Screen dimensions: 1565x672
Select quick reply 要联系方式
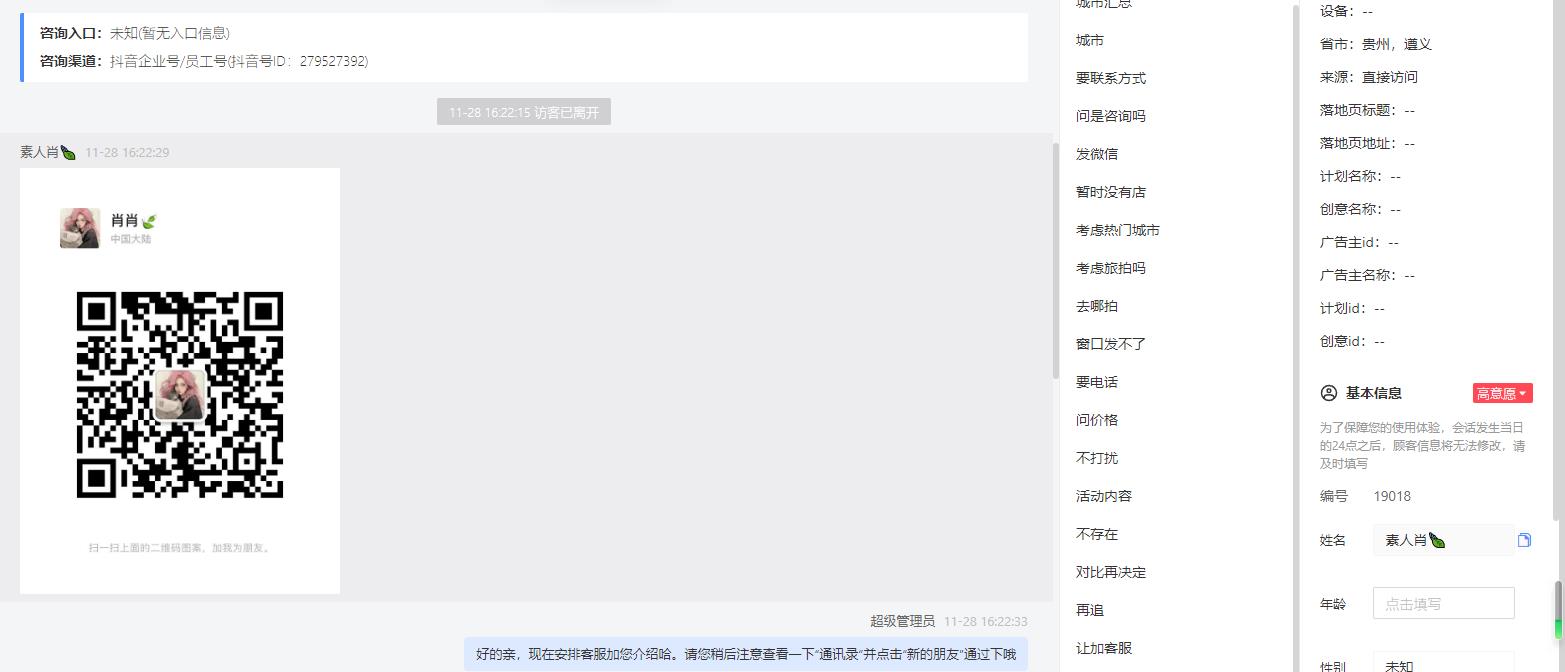point(1111,78)
